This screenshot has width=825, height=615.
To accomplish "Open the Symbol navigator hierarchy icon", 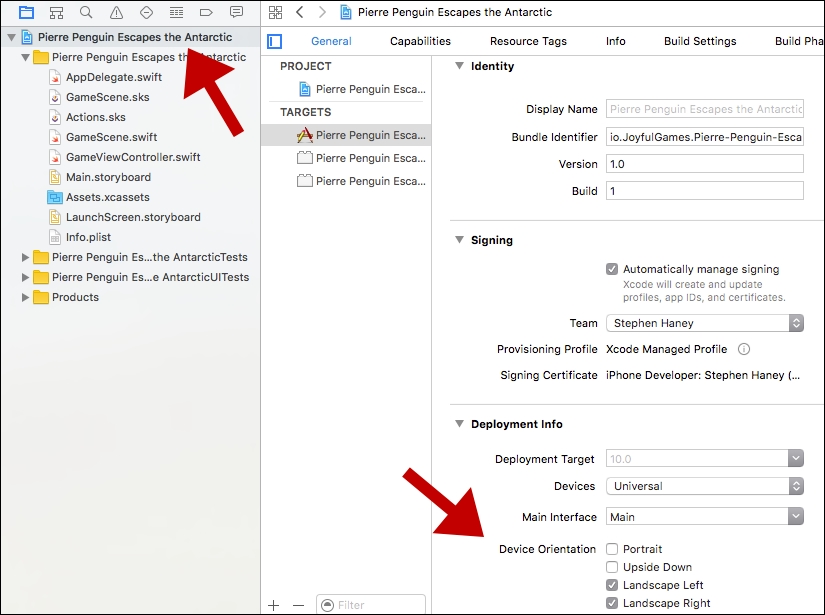I will (x=56, y=12).
